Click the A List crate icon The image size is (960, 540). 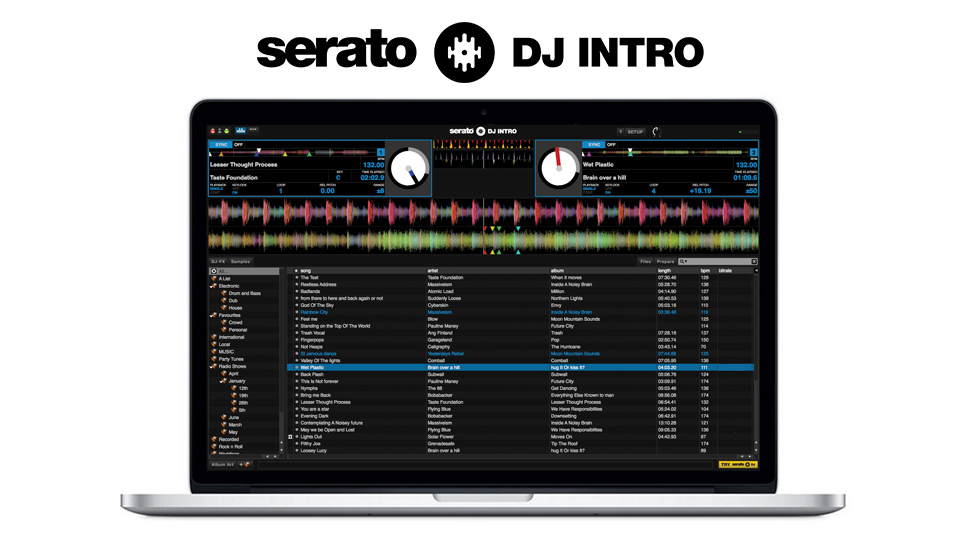coord(215,279)
